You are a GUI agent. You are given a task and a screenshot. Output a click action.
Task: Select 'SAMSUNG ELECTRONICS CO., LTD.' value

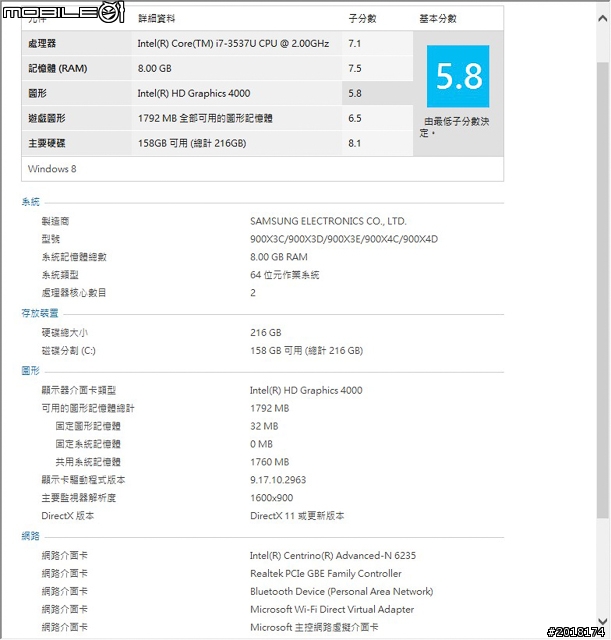pyautogui.click(x=328, y=221)
